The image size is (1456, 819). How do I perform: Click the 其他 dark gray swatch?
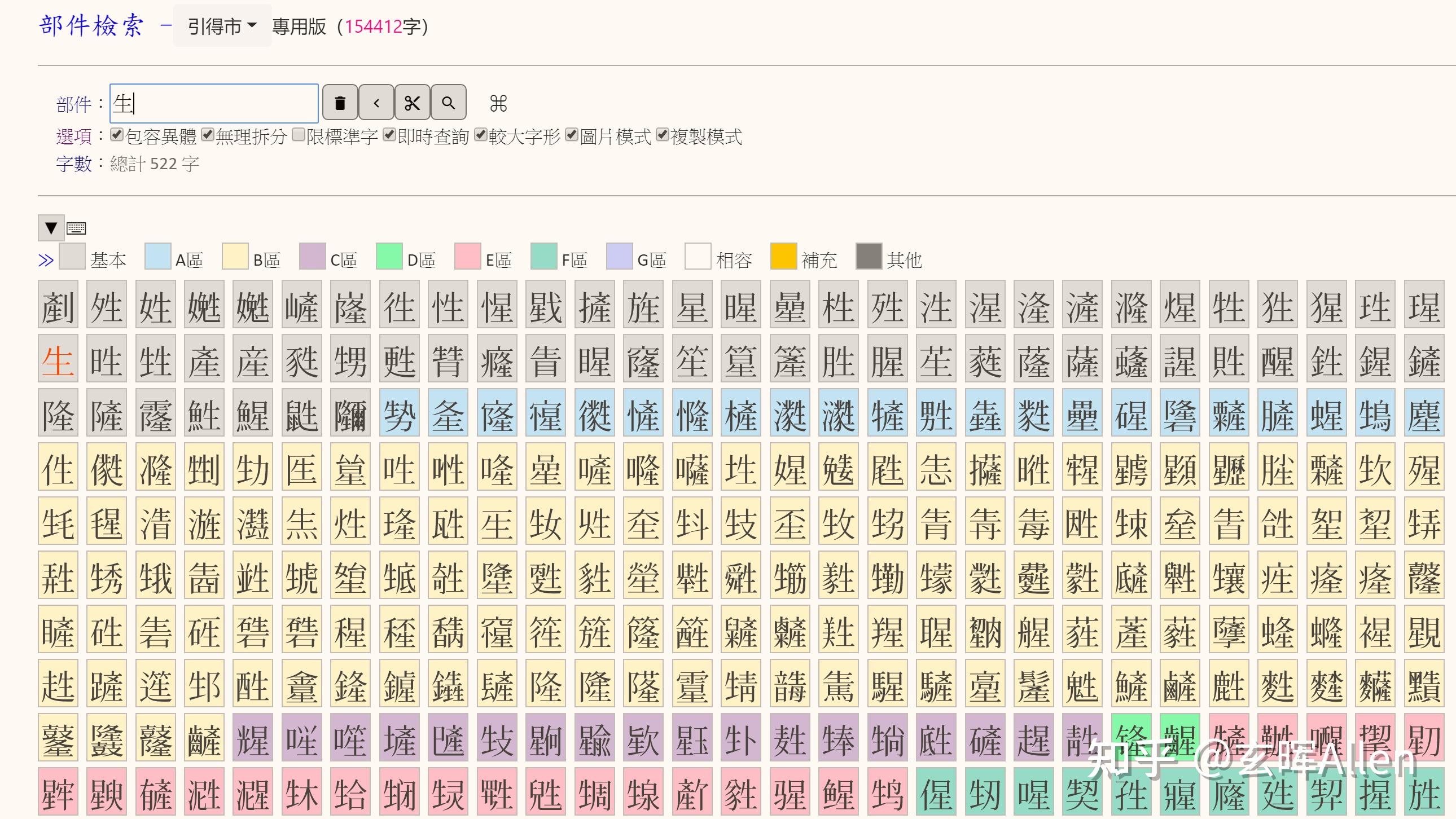coord(869,257)
